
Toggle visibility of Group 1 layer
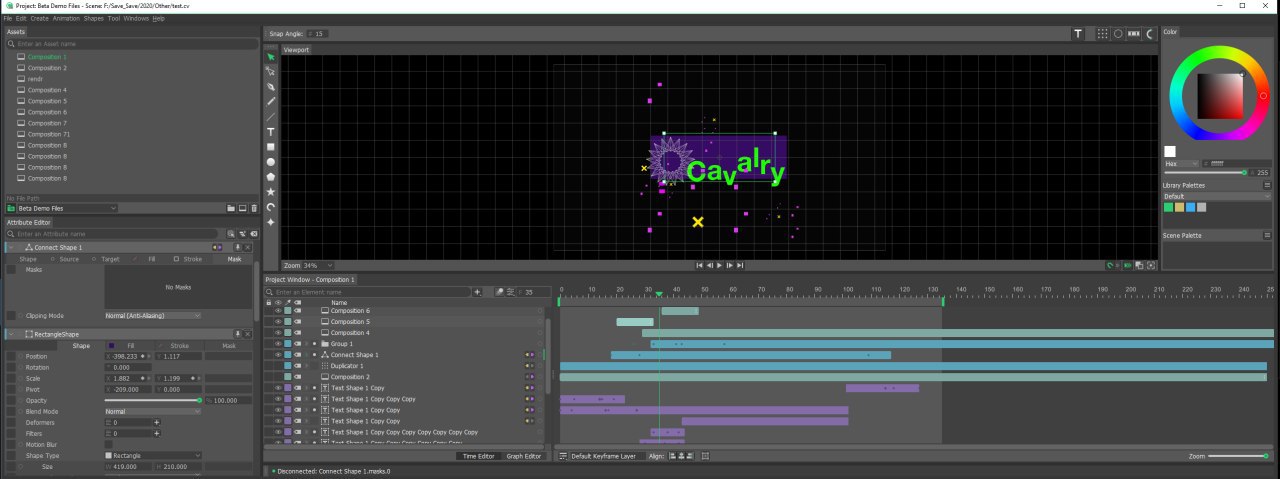(278, 344)
